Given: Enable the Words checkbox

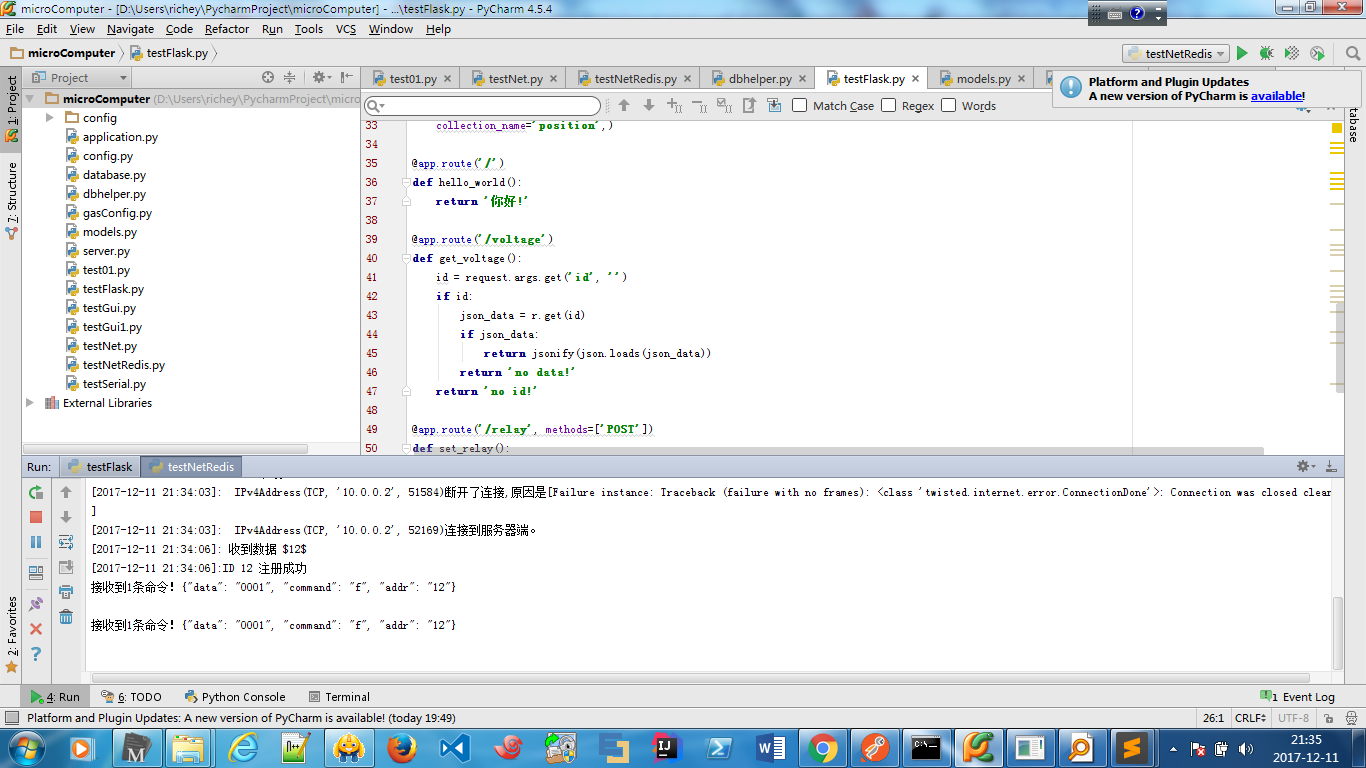Looking at the screenshot, I should point(949,105).
